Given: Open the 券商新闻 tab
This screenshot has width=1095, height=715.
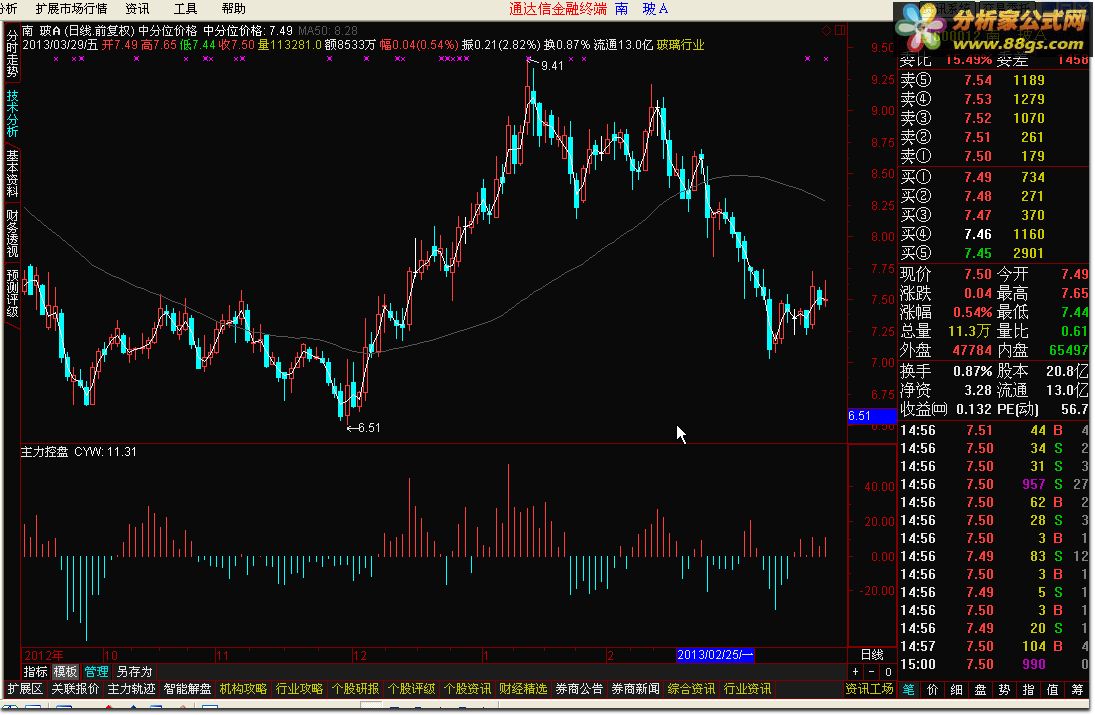Looking at the screenshot, I should pos(635,689).
